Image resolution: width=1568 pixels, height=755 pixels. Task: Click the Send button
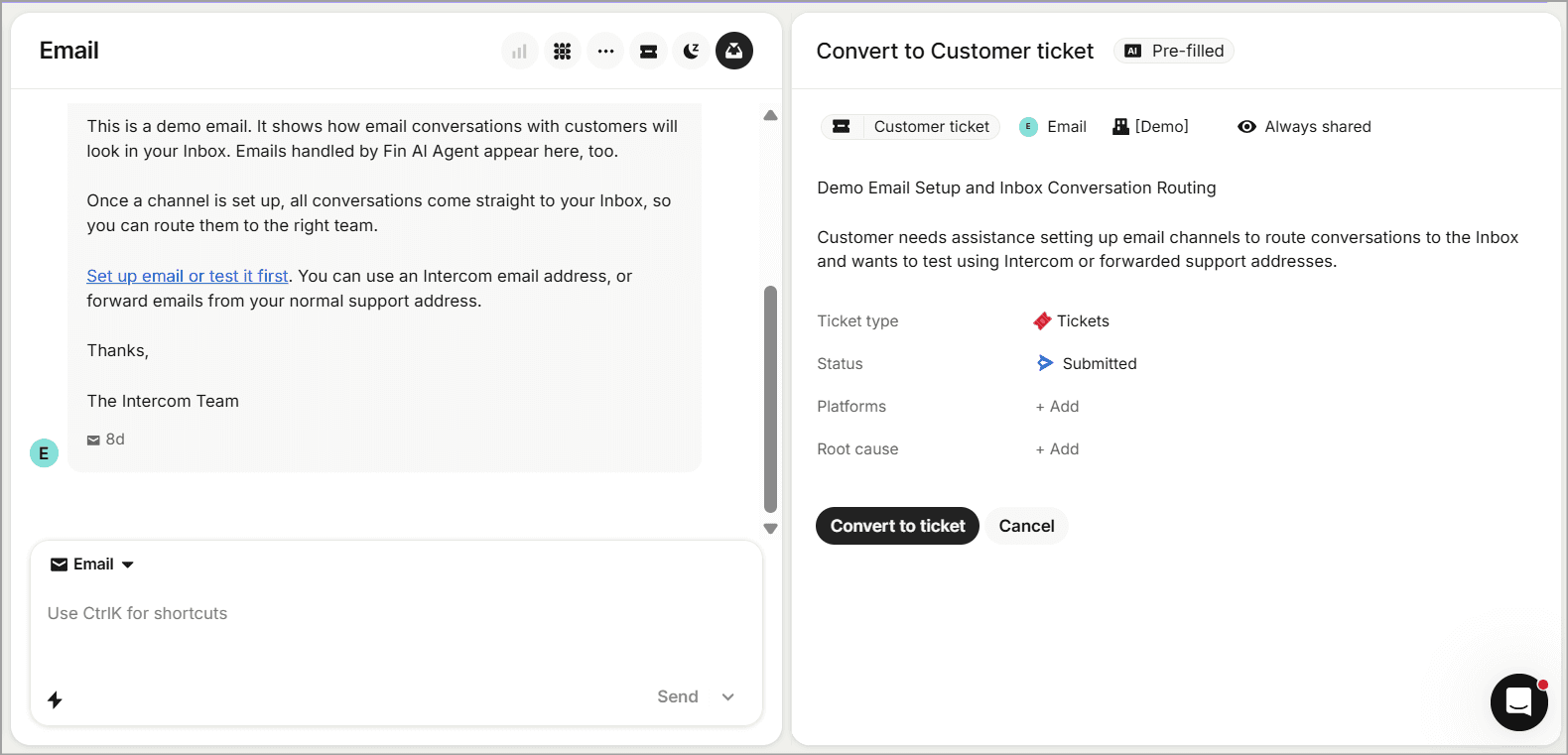pyautogui.click(x=678, y=696)
